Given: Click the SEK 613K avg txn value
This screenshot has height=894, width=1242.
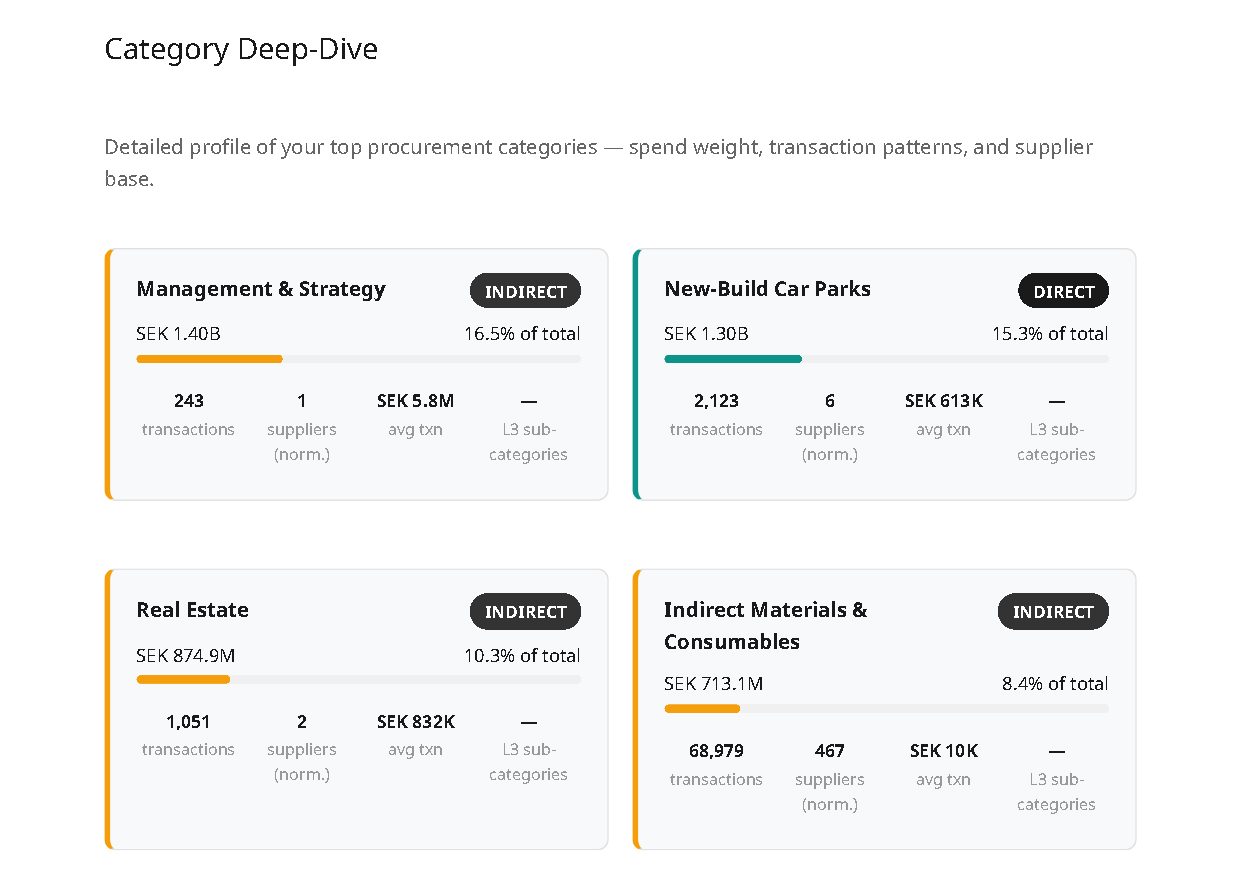Looking at the screenshot, I should point(944,401).
